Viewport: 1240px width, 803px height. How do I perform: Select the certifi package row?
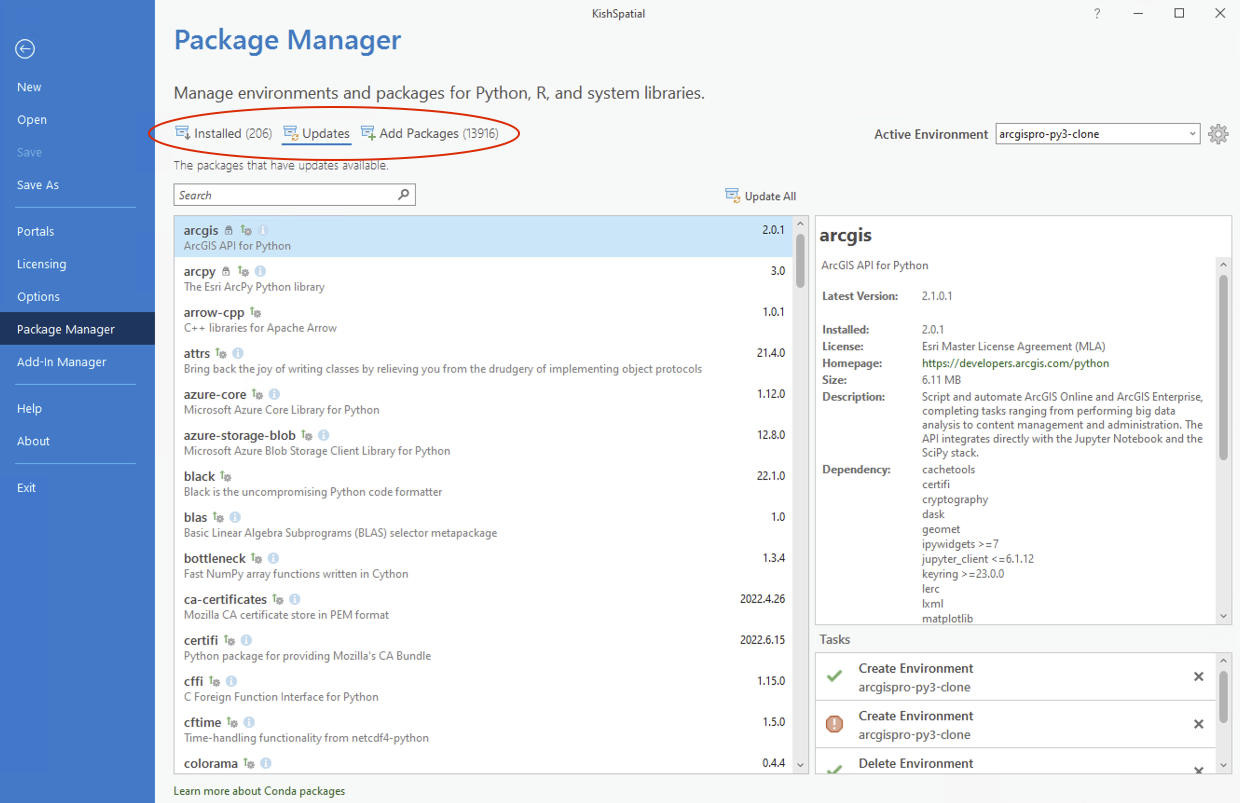coord(484,647)
